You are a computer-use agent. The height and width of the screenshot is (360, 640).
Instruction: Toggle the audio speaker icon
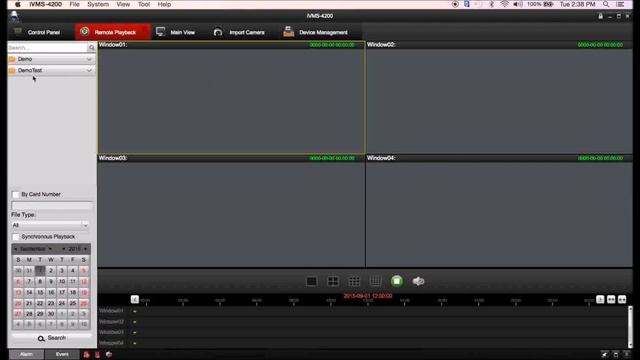click(x=418, y=281)
